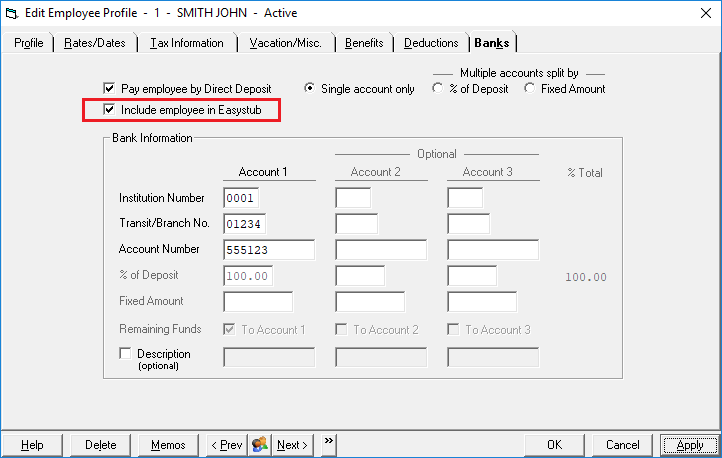Image resolution: width=722 pixels, height=458 pixels.
Task: Enable the optional Description checkbox
Action: [125, 353]
